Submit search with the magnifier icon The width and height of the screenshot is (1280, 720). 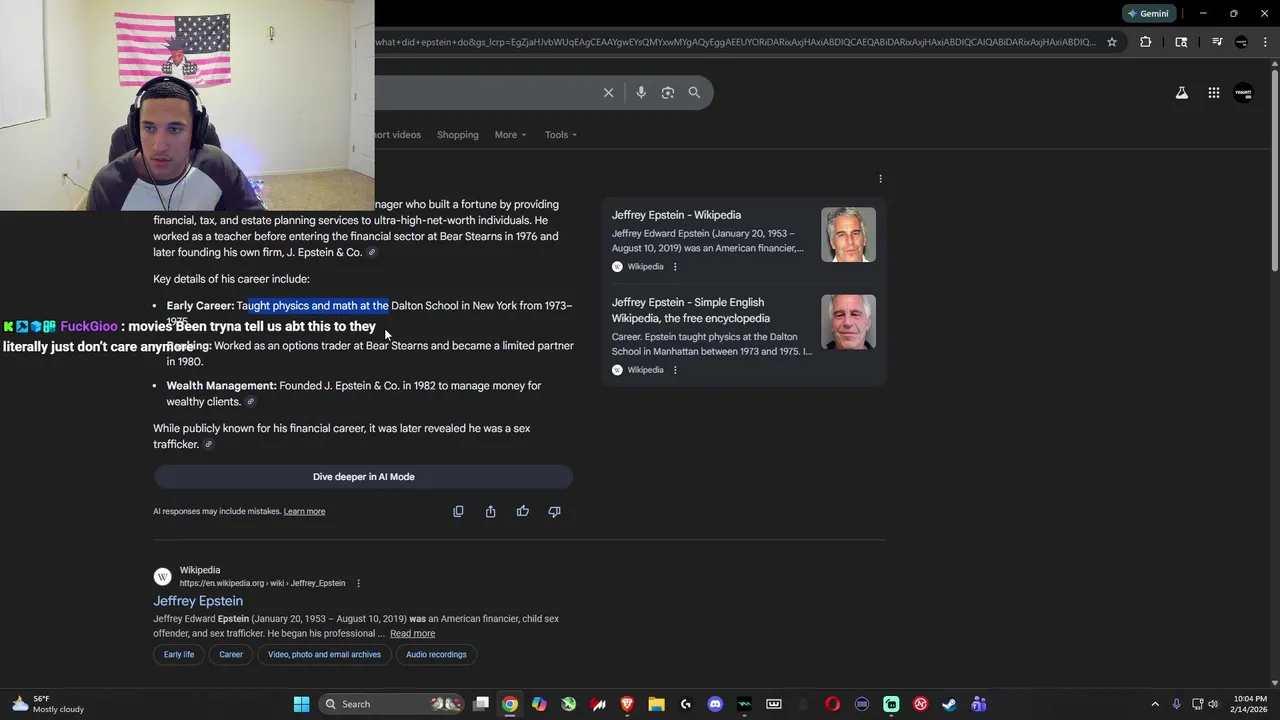point(694,92)
